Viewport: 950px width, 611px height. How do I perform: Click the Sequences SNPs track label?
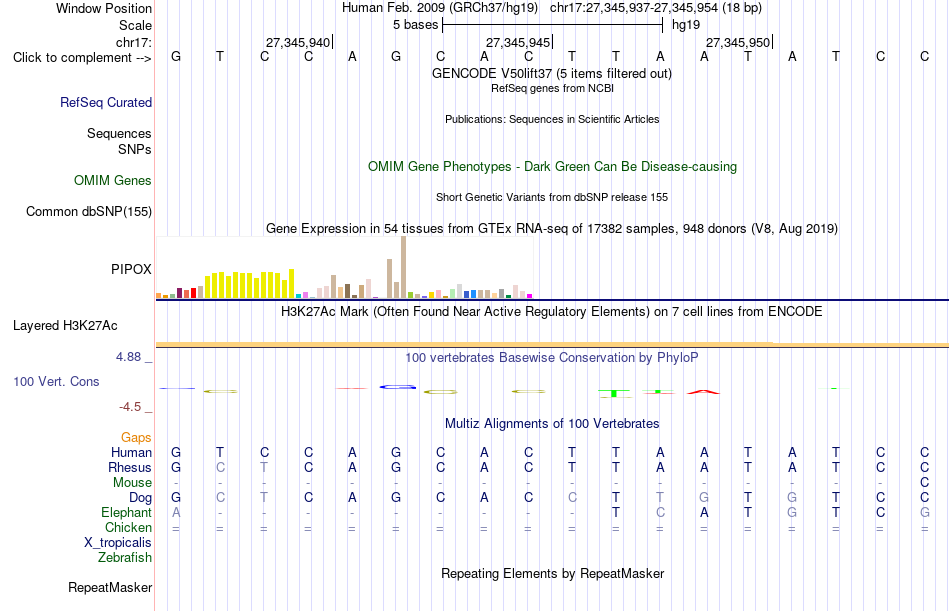click(x=119, y=141)
